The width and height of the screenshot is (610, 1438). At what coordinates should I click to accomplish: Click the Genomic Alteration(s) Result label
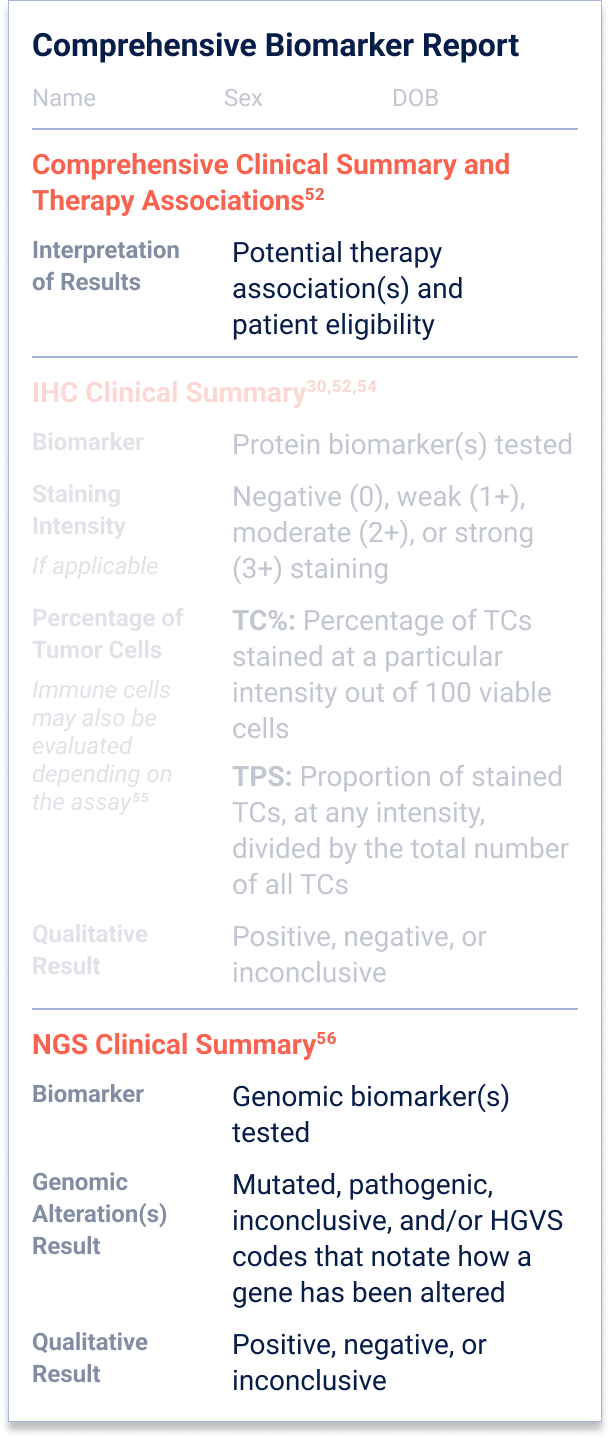[x=100, y=1214]
